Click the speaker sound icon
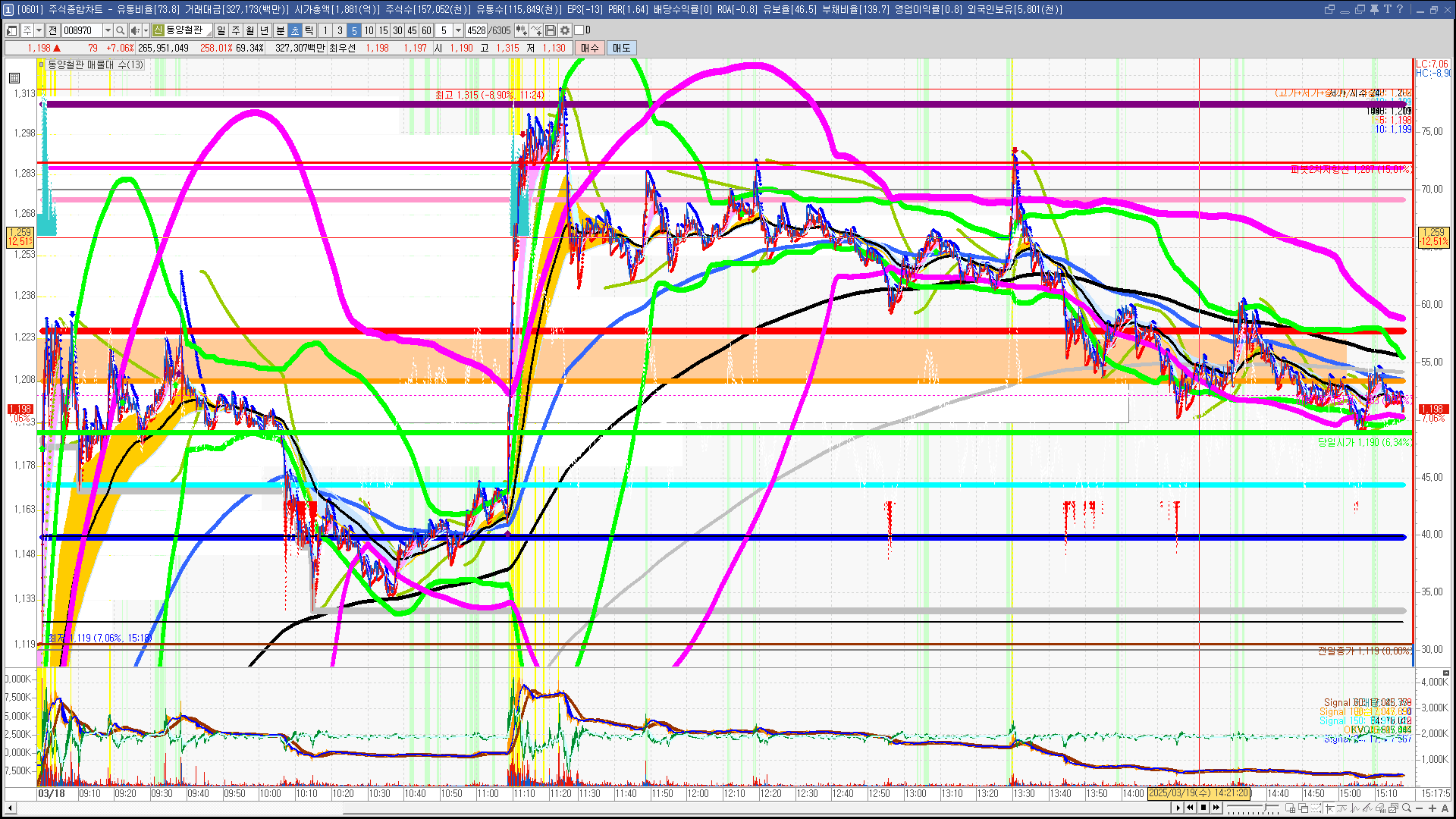This screenshot has width=1456, height=819. (134, 30)
